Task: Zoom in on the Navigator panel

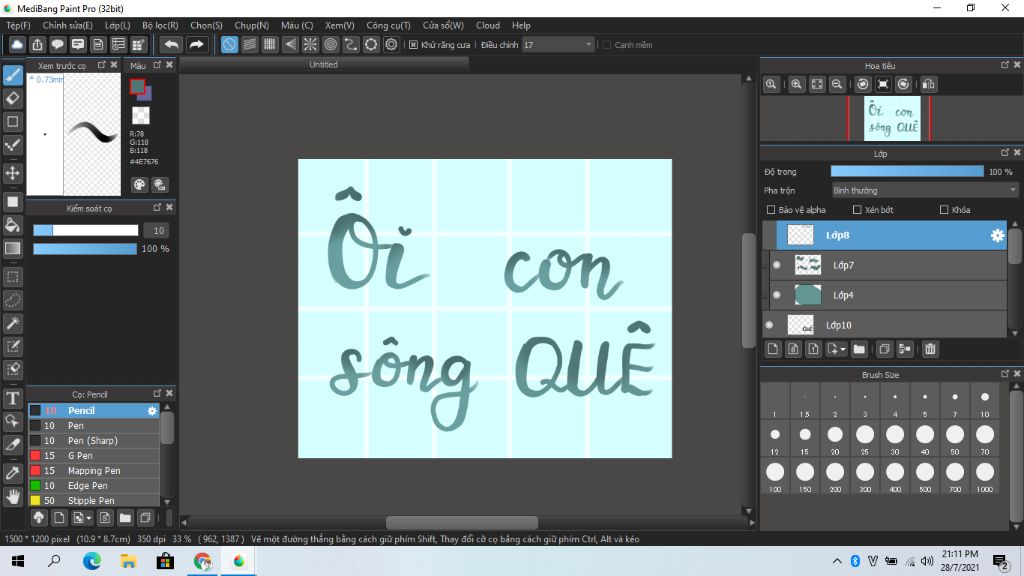Action: [x=796, y=84]
